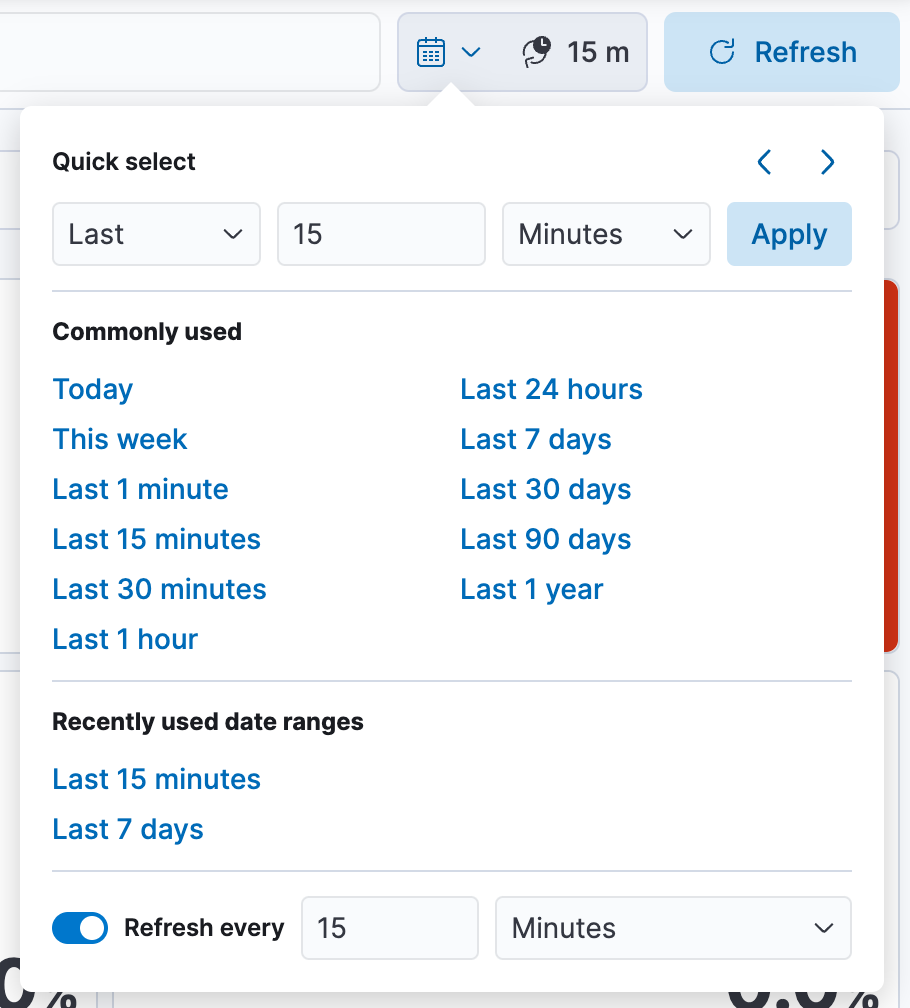Select "Last 1 year" time range
This screenshot has width=910, height=1008.
tap(531, 589)
